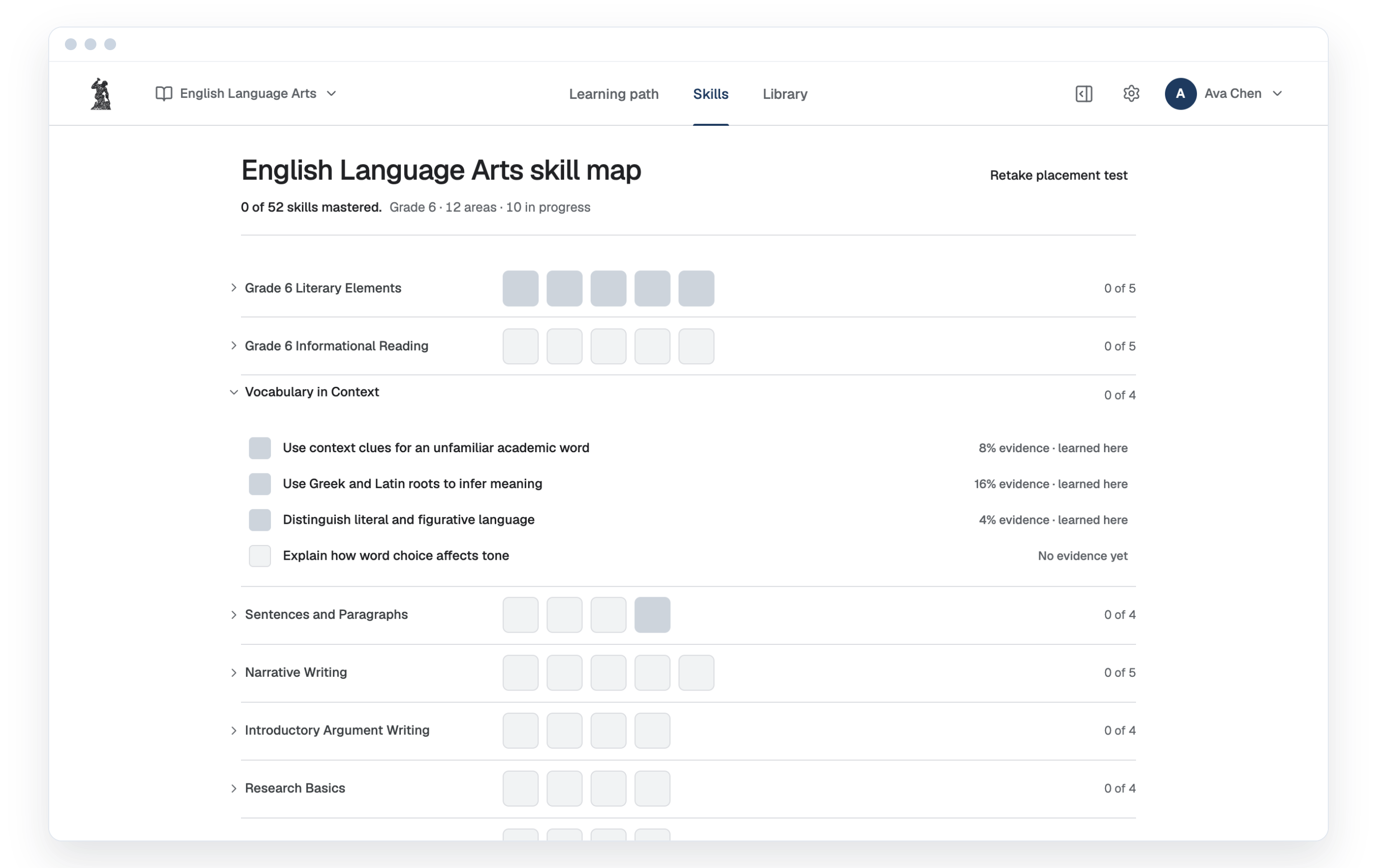Switch to the Learning path tab

[613, 94]
